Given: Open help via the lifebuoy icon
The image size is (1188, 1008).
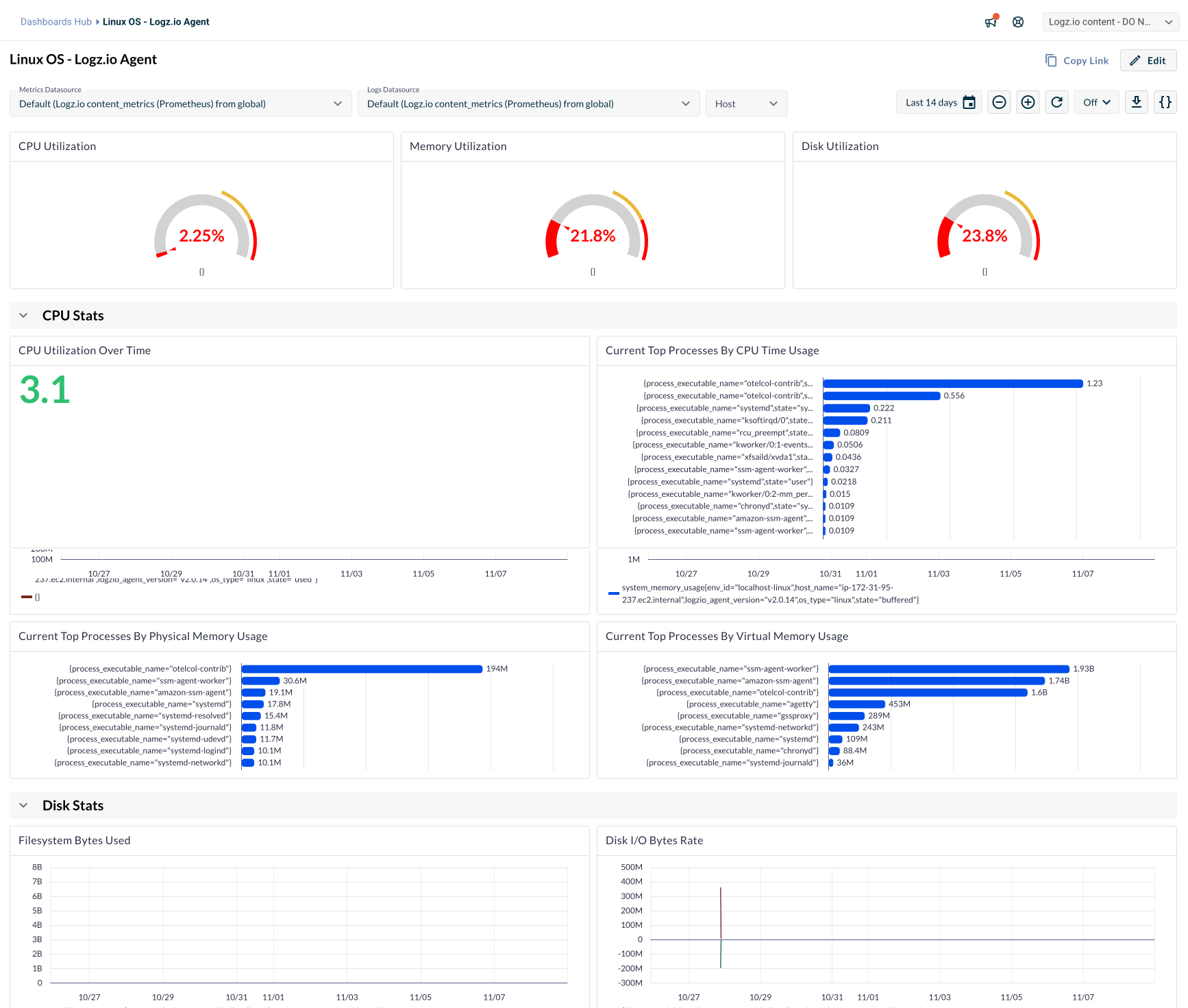Looking at the screenshot, I should click(x=1018, y=21).
